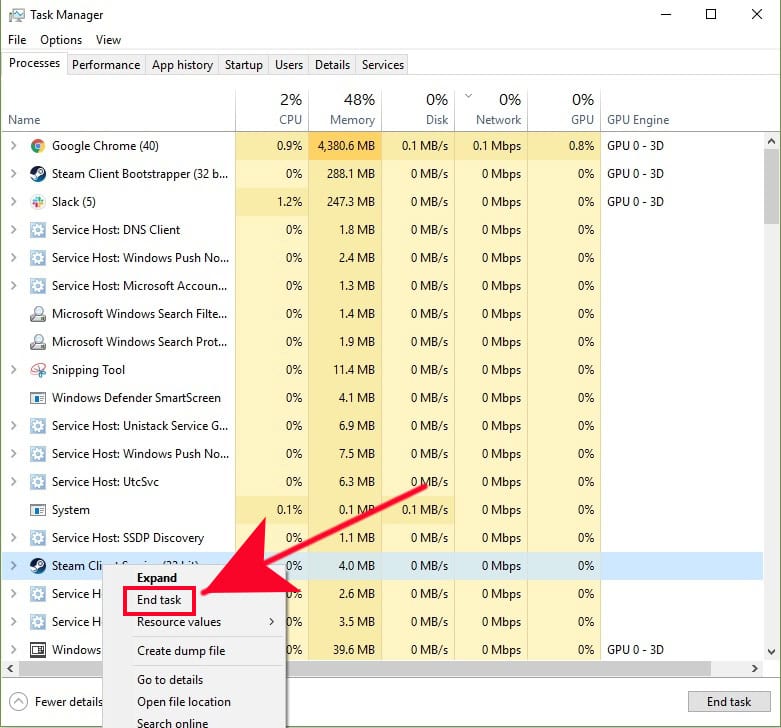Click the Steam Client Service icon in highlighted row

(x=37, y=566)
